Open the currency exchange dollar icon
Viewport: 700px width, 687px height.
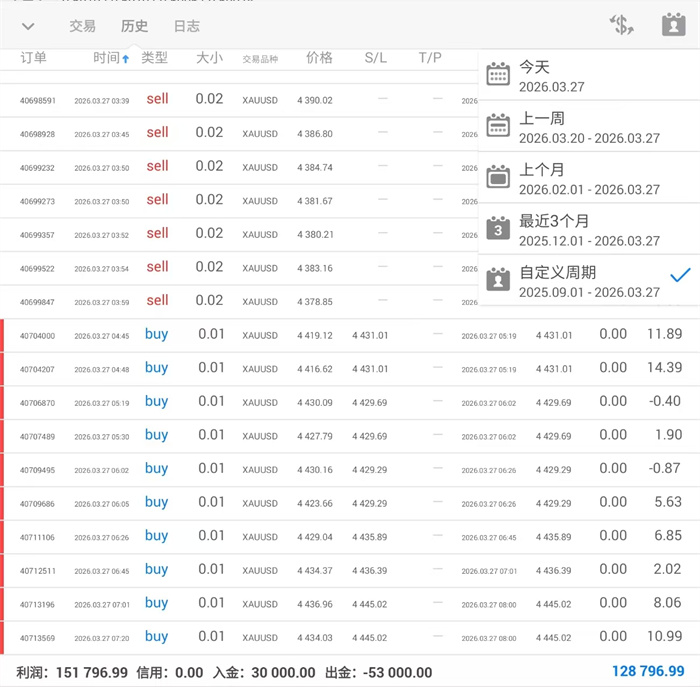point(623,26)
